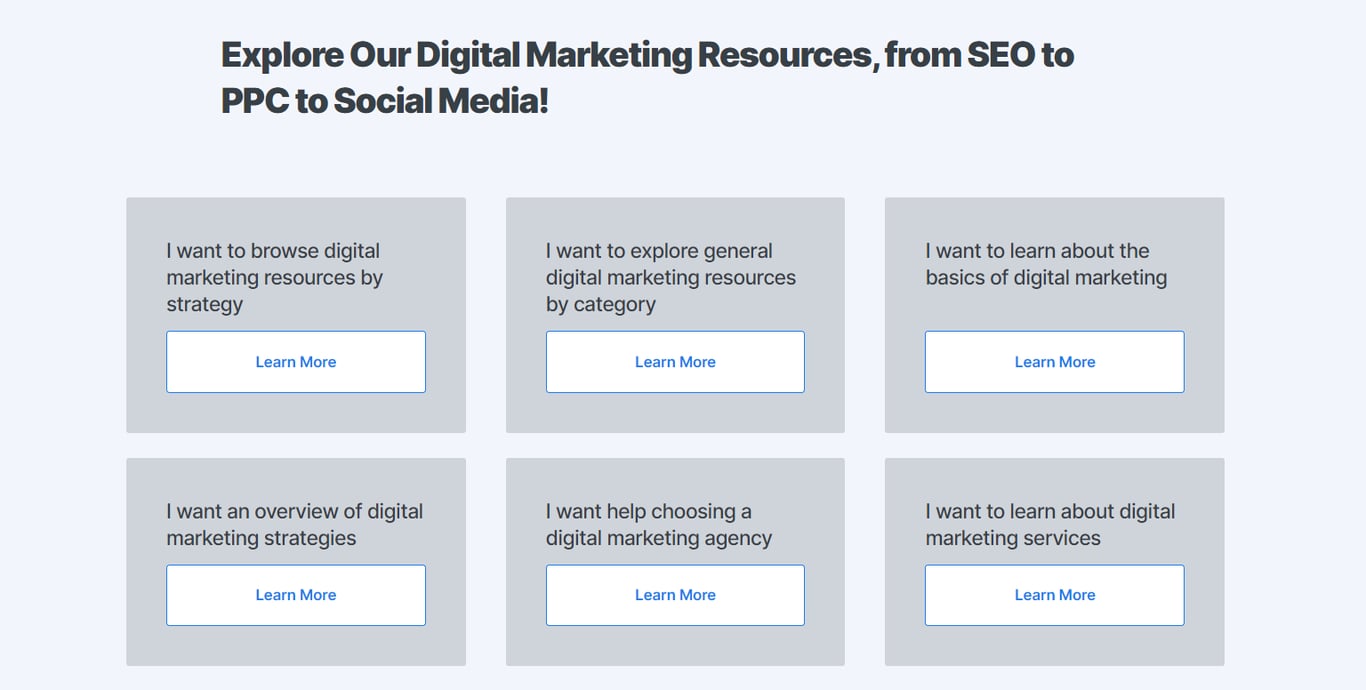Click the word 'SEO' in the heading
This screenshot has width=1366, height=690.
(x=1001, y=55)
